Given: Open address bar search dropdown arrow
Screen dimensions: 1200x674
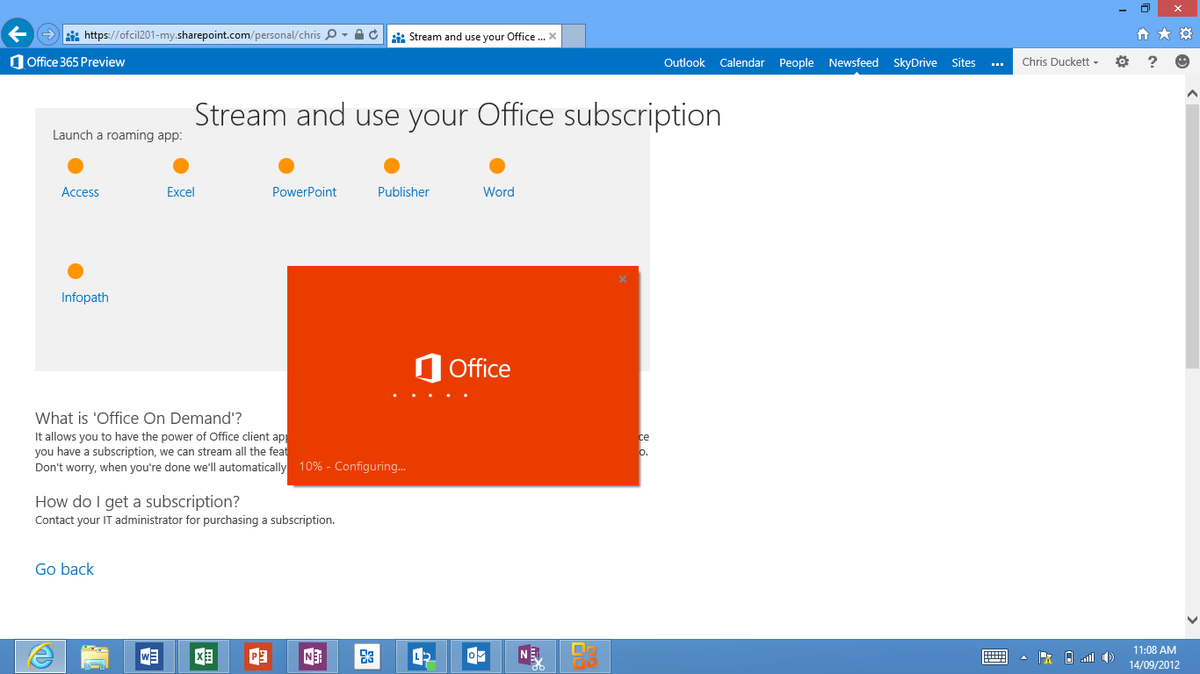Looking at the screenshot, I should point(344,36).
